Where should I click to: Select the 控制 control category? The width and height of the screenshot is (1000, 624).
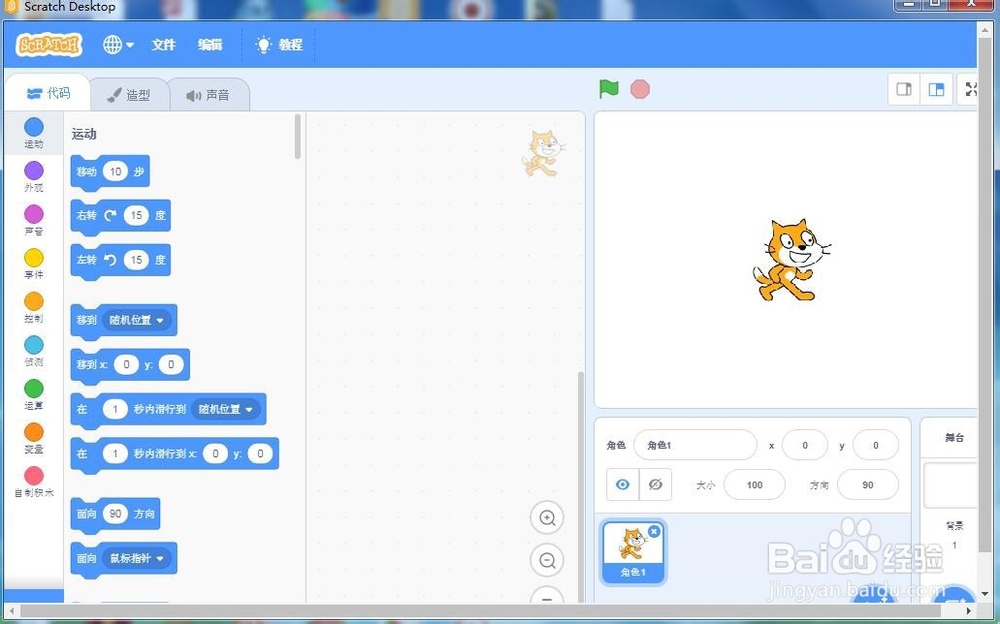pyautogui.click(x=34, y=308)
